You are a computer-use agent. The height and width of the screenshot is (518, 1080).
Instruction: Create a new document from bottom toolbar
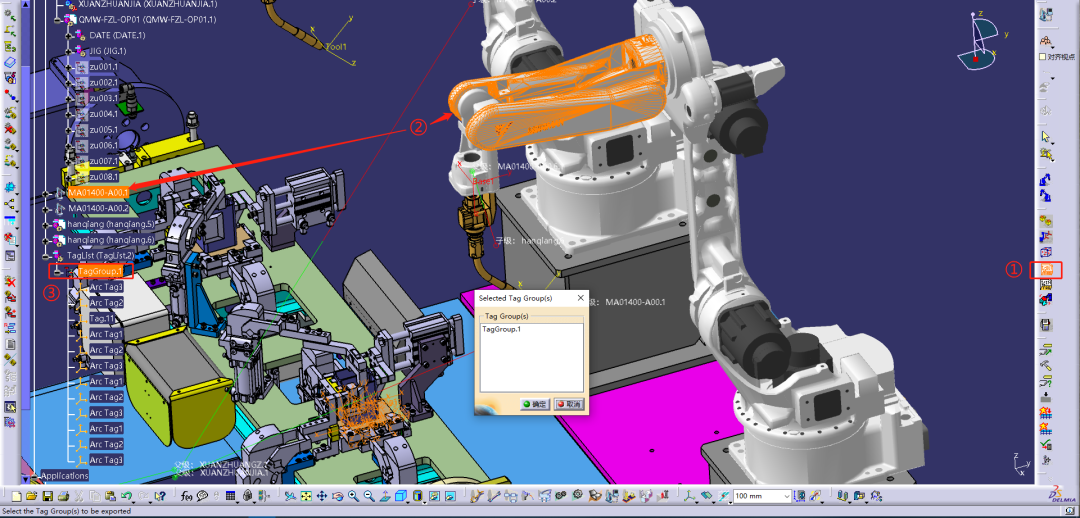(16, 496)
